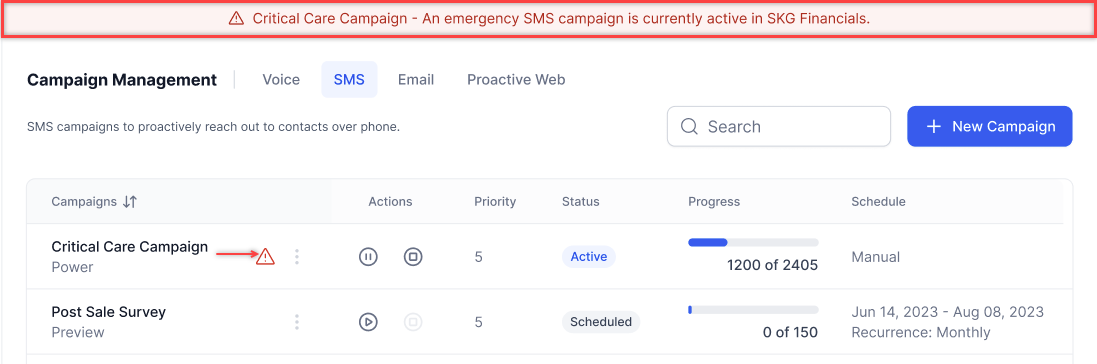Viewport: 1097px width, 364px height.
Task: Click disabled stop icon for Post Sale Survey
Action: coord(413,322)
